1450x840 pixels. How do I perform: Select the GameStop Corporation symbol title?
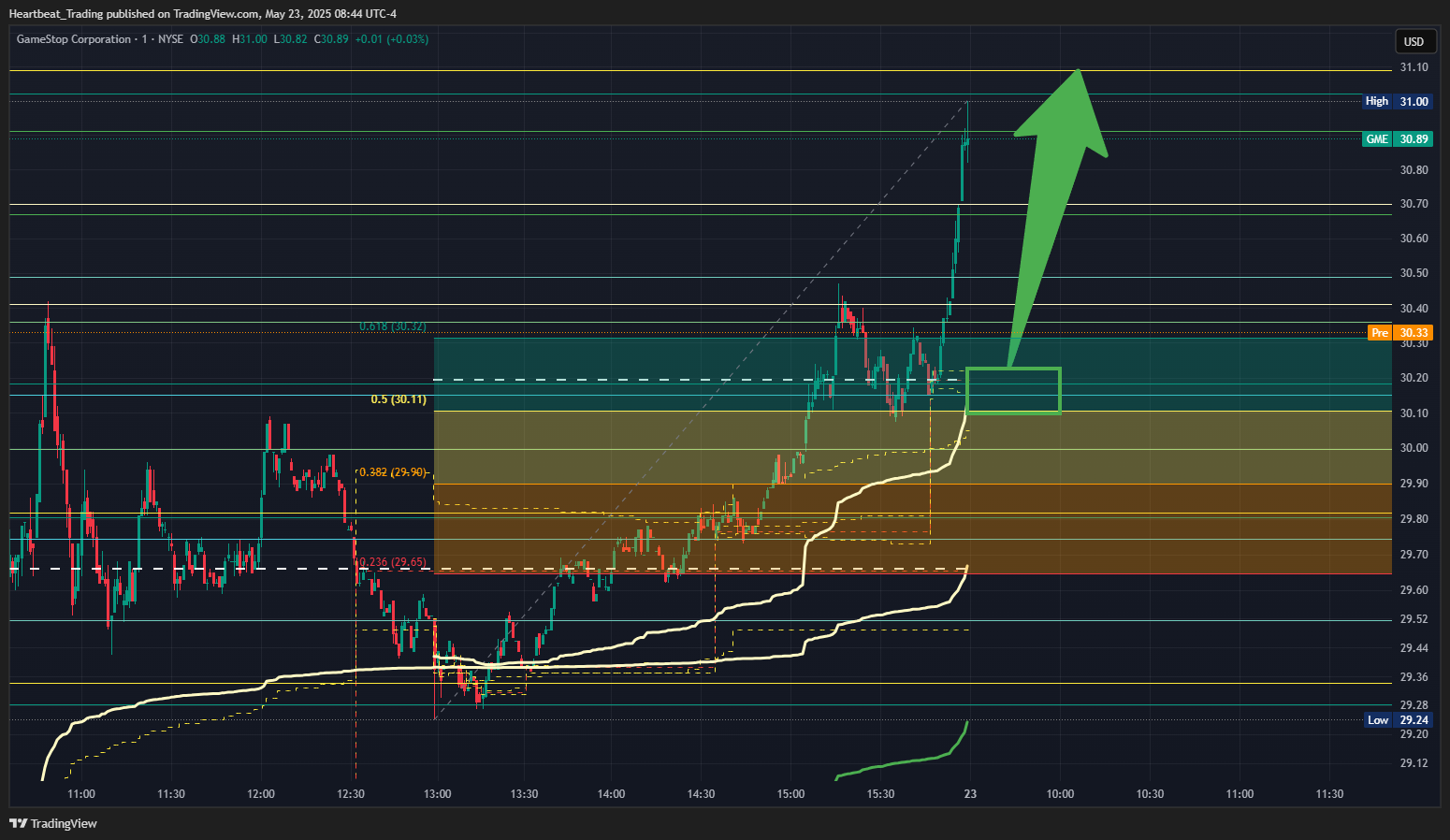click(x=74, y=39)
